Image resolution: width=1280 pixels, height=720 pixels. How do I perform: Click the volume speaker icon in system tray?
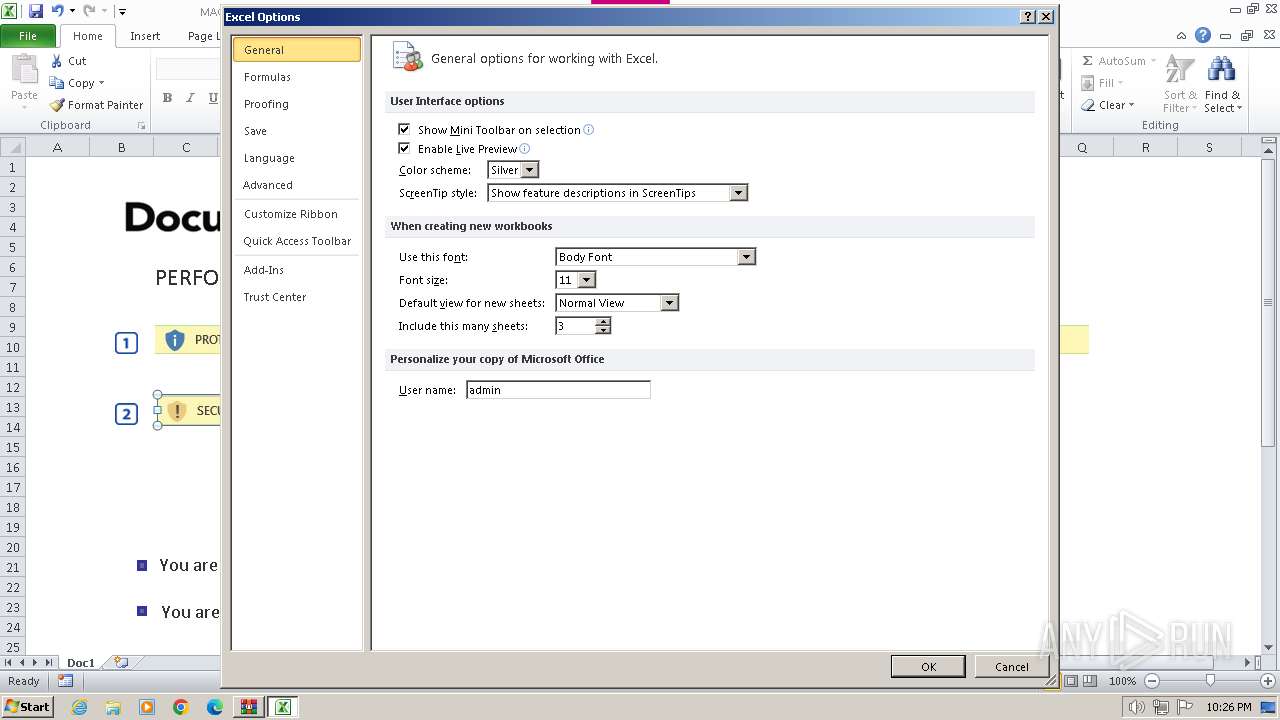tap(1136, 707)
